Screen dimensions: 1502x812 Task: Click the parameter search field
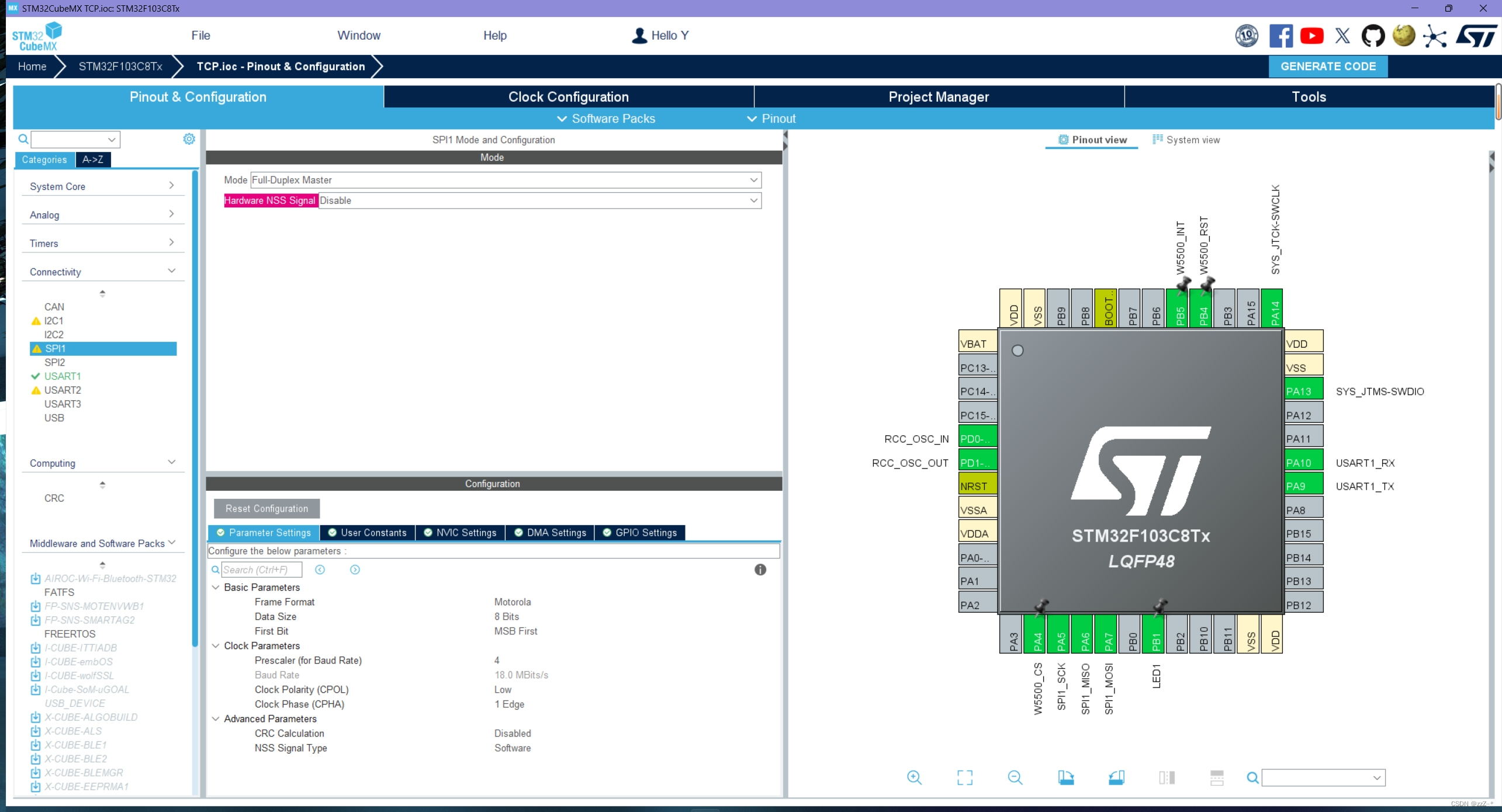coord(261,570)
